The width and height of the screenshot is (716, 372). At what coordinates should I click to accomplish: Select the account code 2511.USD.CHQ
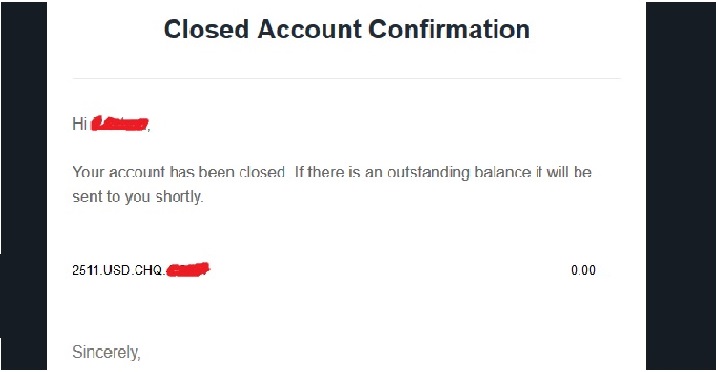tap(118, 270)
